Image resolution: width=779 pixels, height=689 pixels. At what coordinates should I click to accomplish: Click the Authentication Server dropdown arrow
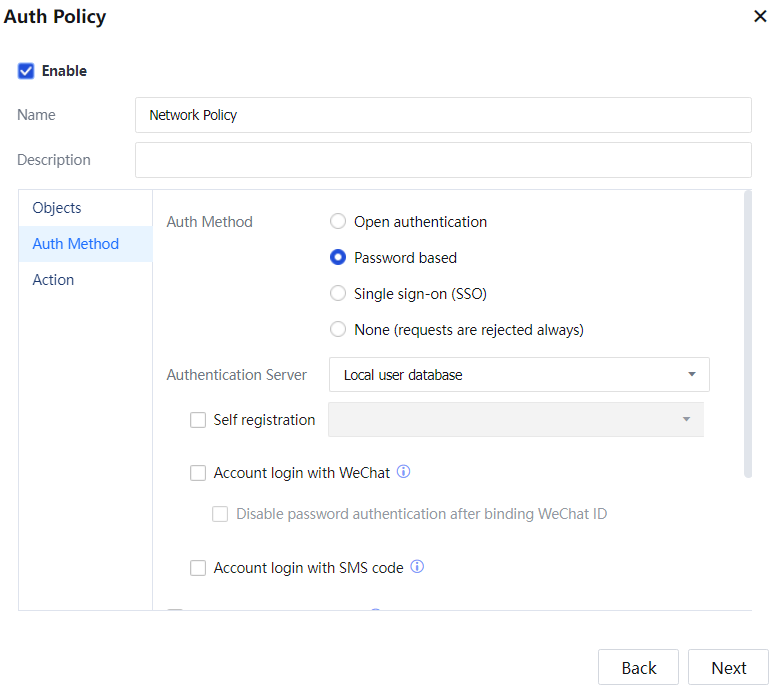(691, 375)
